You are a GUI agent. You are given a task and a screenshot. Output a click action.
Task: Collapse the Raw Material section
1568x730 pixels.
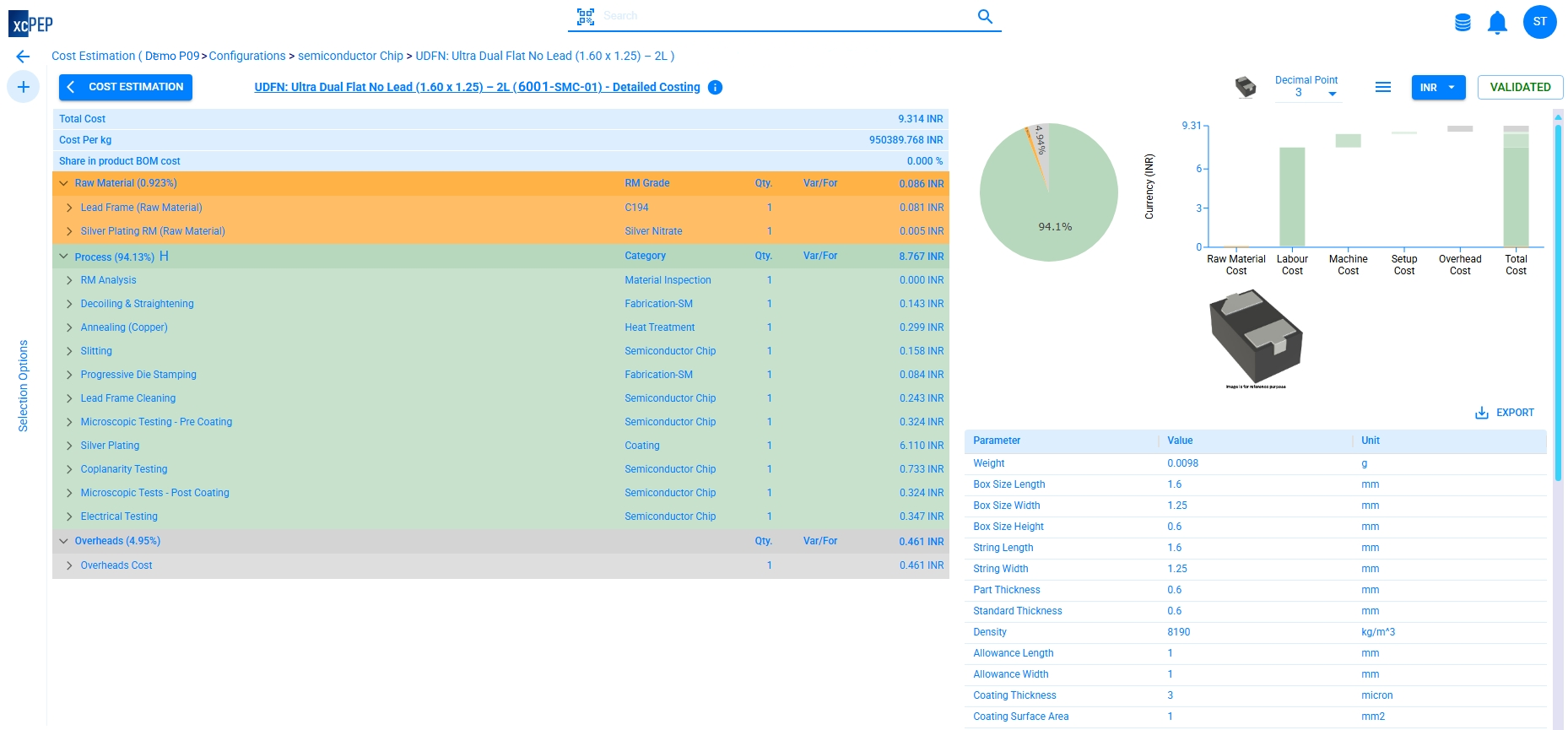63,183
